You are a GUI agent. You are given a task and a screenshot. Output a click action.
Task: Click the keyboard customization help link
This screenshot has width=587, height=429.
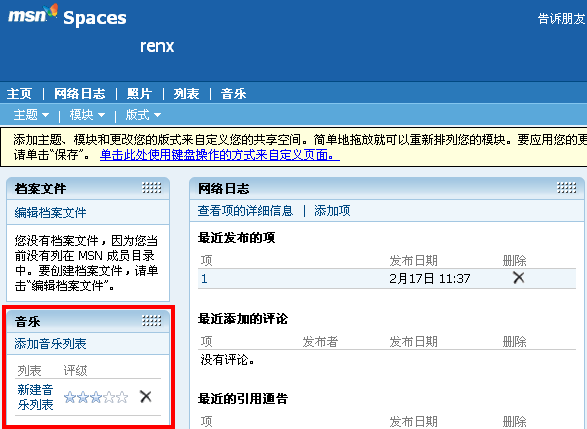[220, 155]
